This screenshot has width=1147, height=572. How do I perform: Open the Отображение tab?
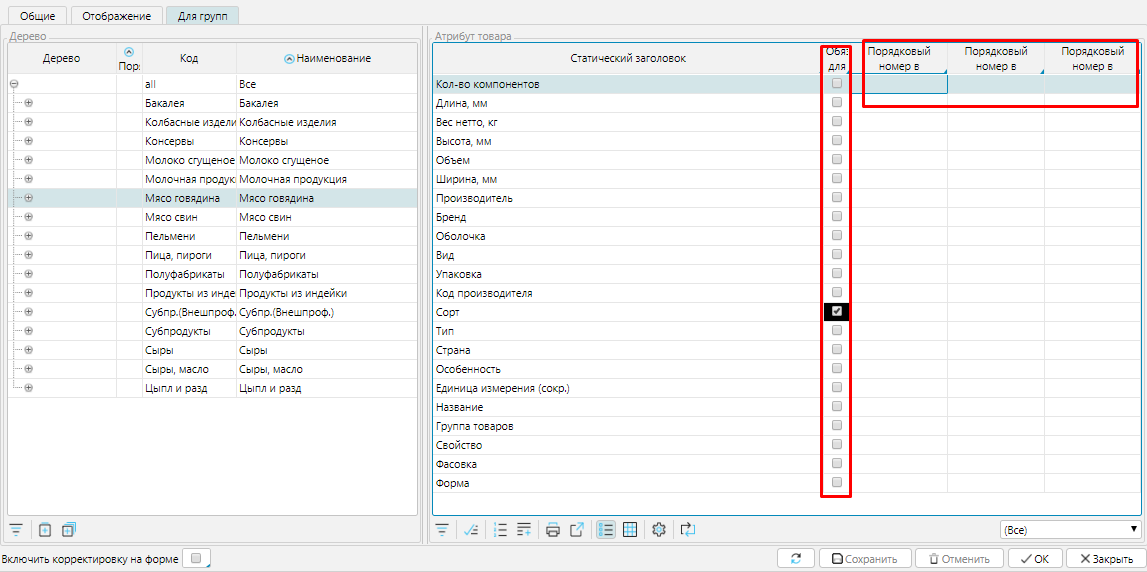[116, 16]
